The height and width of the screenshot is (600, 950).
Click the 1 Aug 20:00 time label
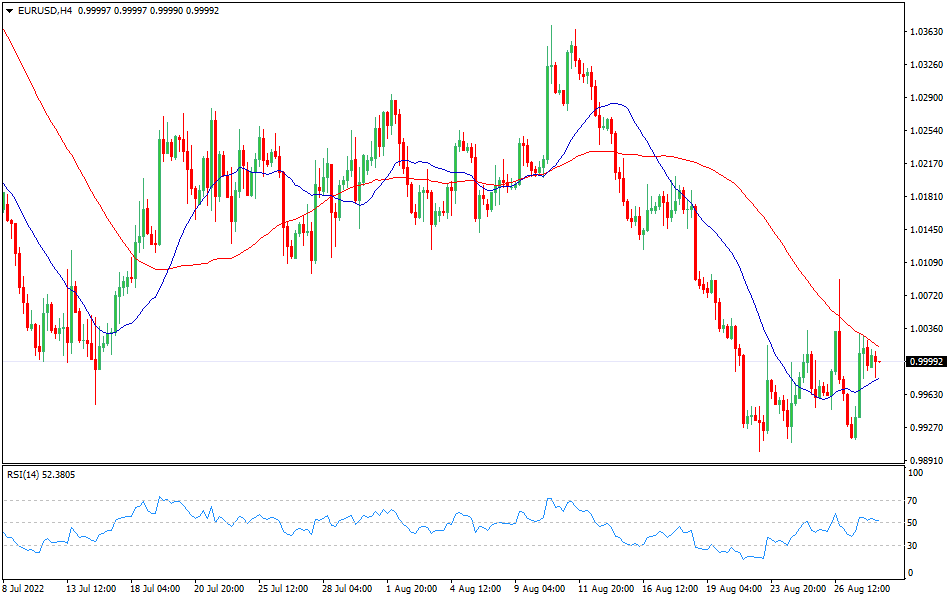[x=410, y=590]
